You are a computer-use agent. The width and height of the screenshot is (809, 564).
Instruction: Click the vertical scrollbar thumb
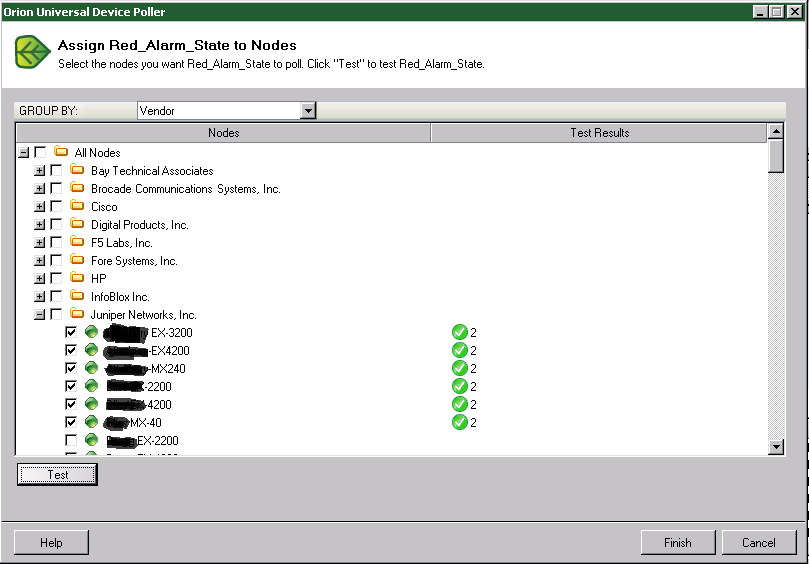coord(776,156)
